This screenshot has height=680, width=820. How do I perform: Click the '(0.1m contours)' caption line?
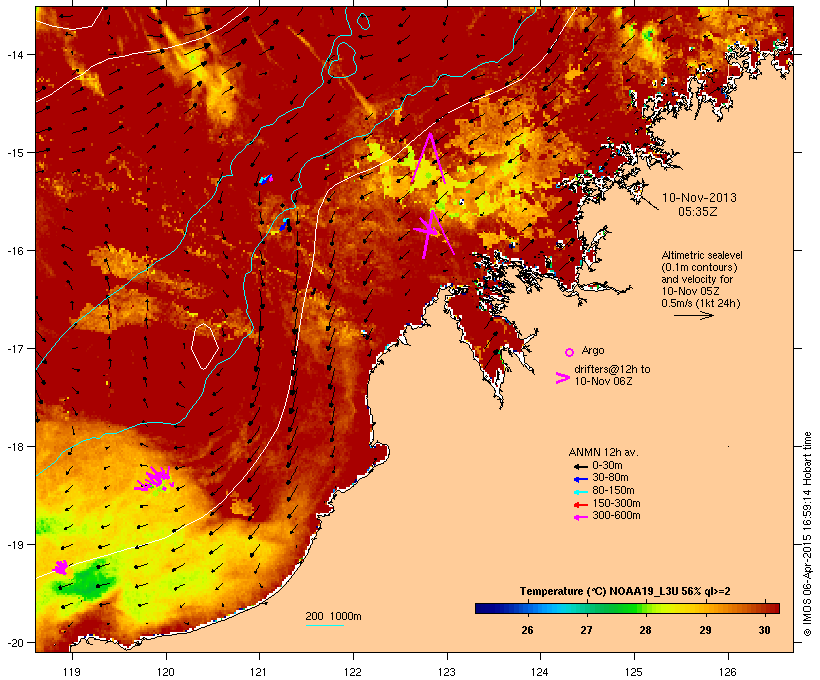[x=700, y=267]
